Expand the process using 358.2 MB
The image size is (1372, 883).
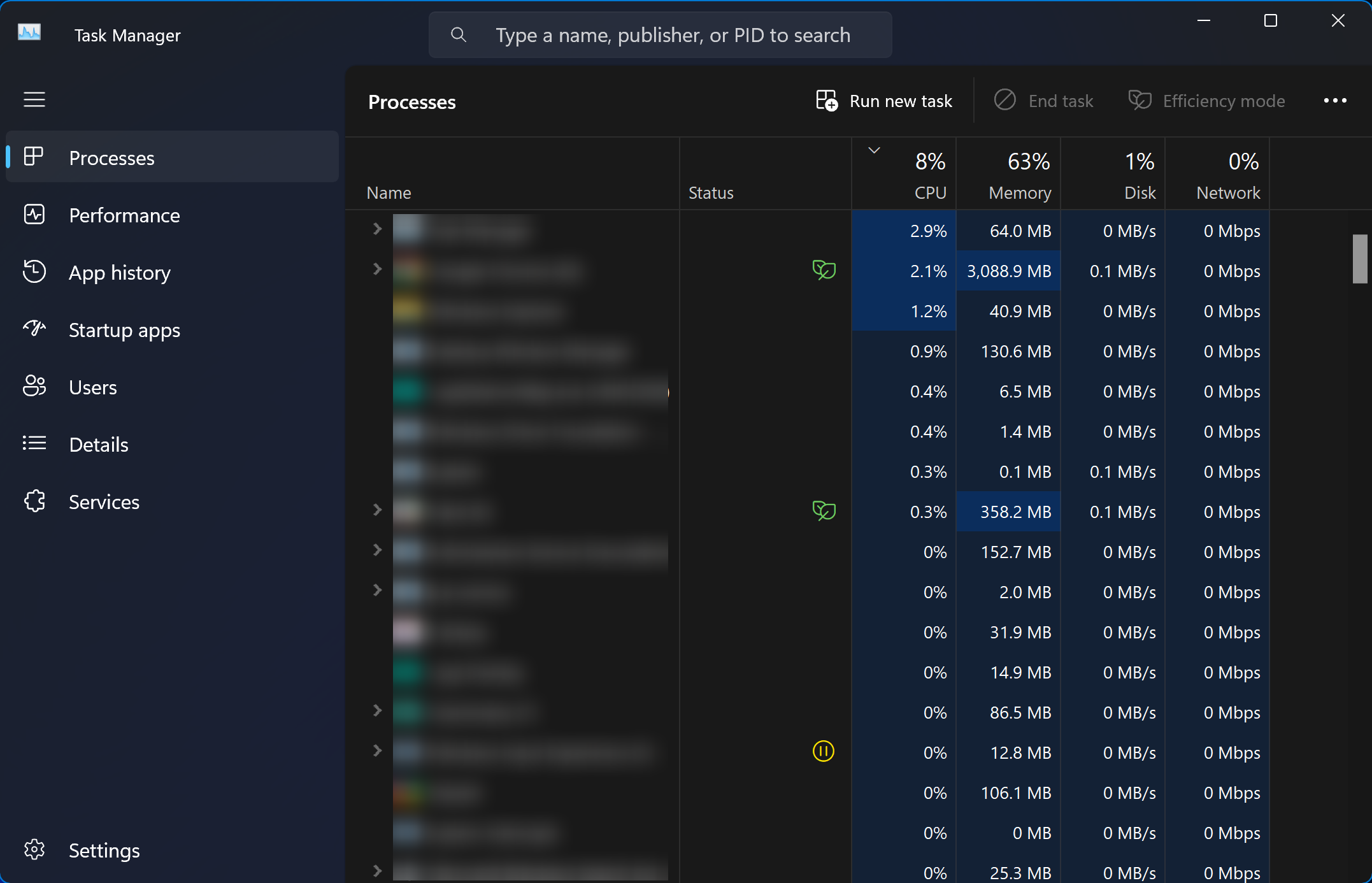tap(377, 510)
